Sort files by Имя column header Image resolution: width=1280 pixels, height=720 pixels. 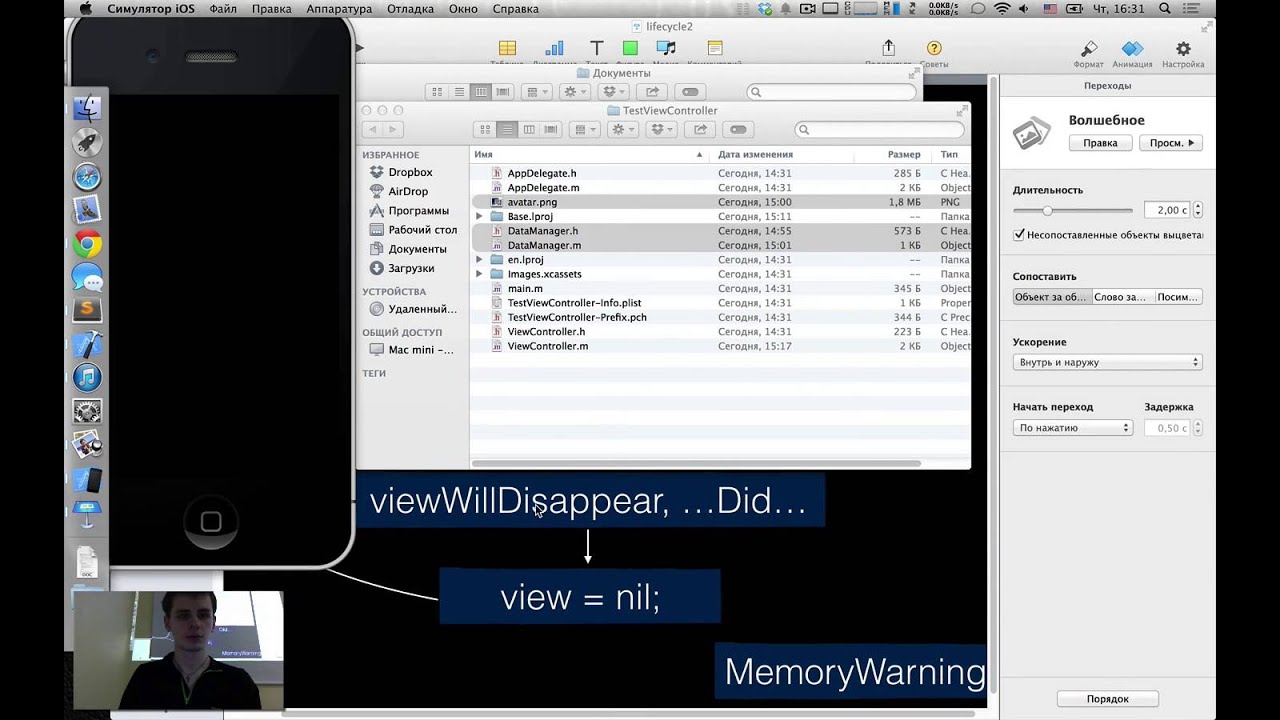click(589, 155)
